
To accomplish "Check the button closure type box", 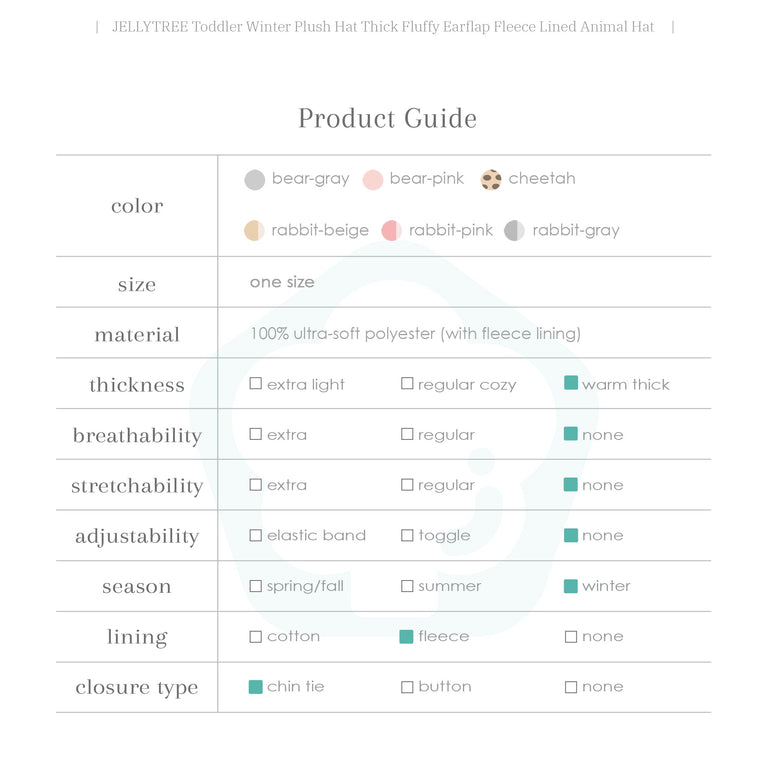I will [x=407, y=687].
